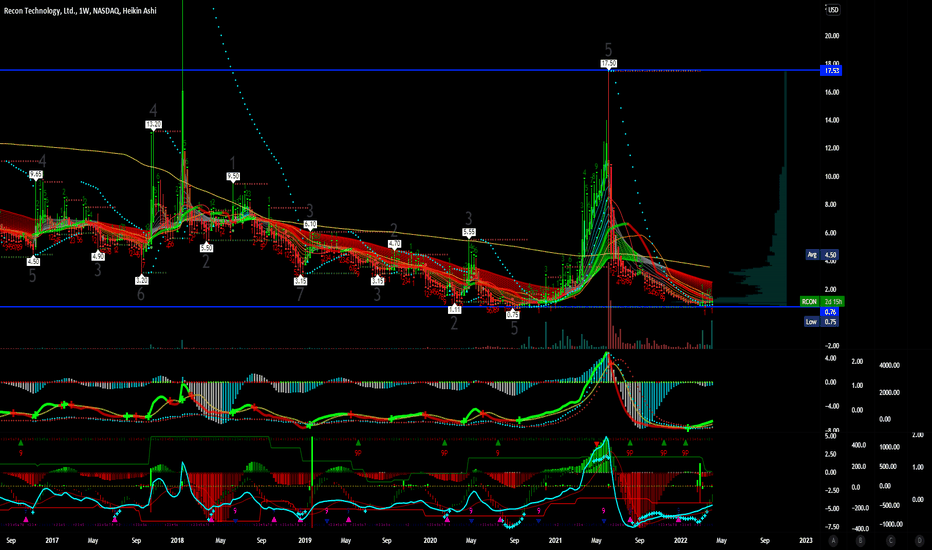The height and width of the screenshot is (550, 932).
Task: Click the Low 0.75 axis label
Action: 821,322
